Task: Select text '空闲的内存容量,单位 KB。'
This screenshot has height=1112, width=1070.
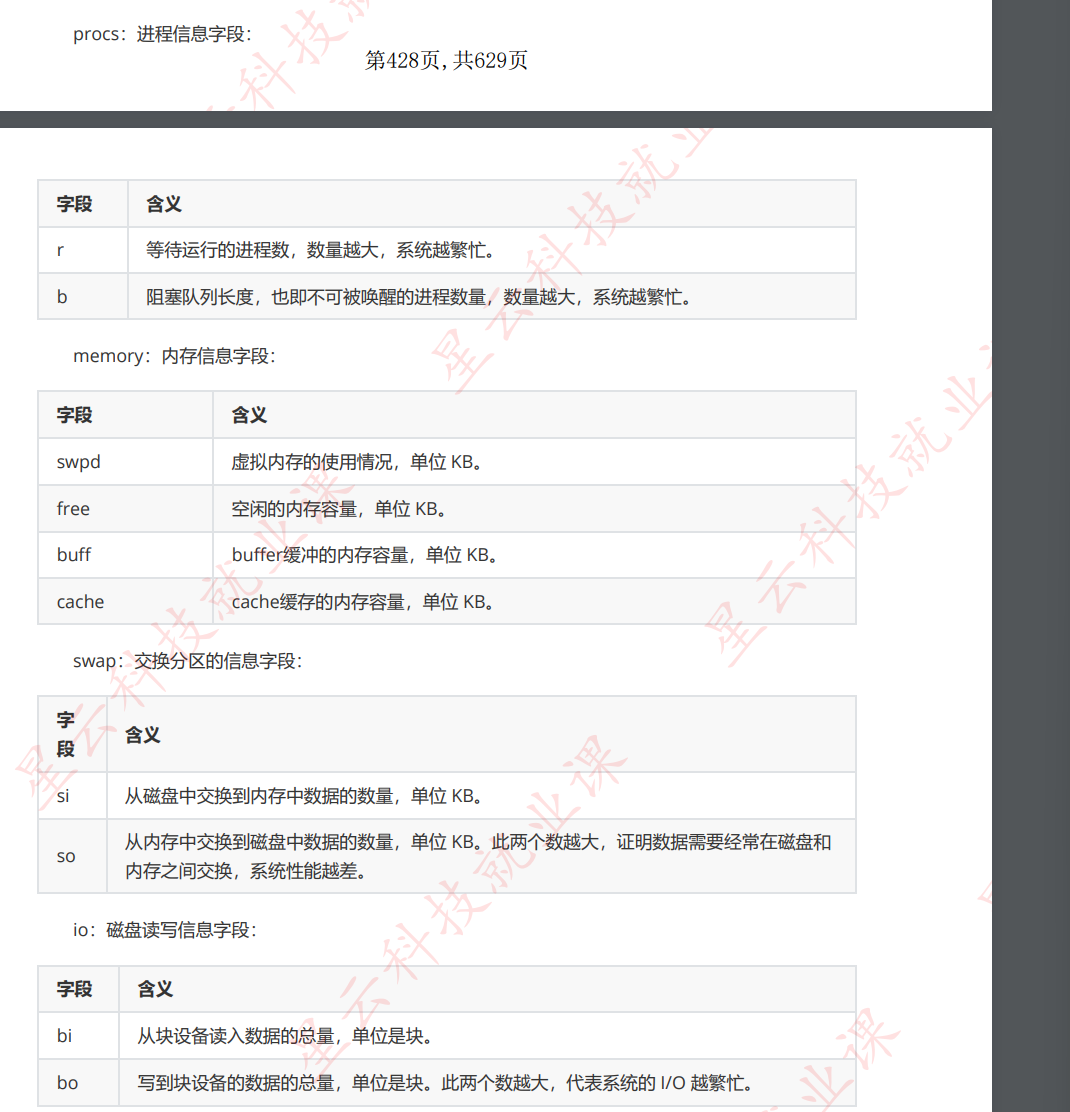Action: coord(339,509)
